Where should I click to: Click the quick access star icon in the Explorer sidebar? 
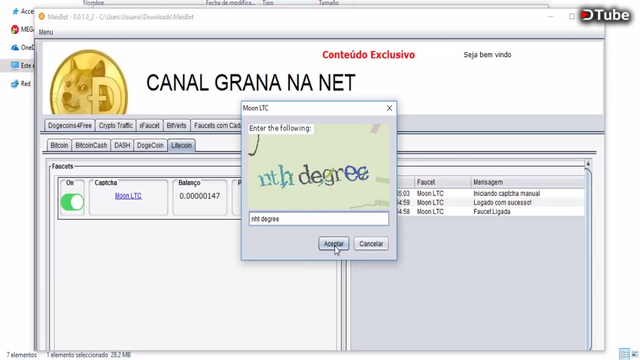click(16, 11)
